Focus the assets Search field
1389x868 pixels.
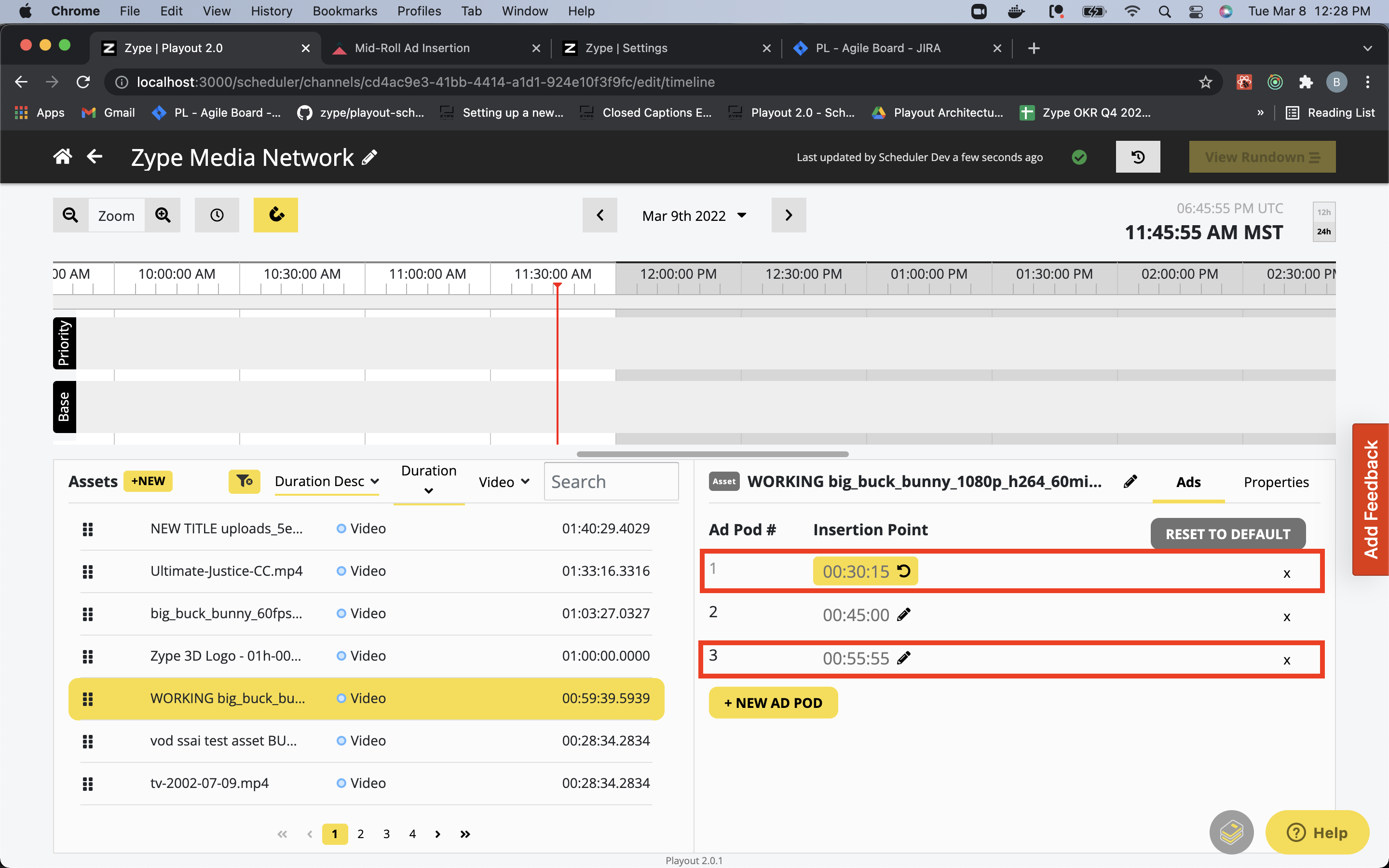point(611,482)
